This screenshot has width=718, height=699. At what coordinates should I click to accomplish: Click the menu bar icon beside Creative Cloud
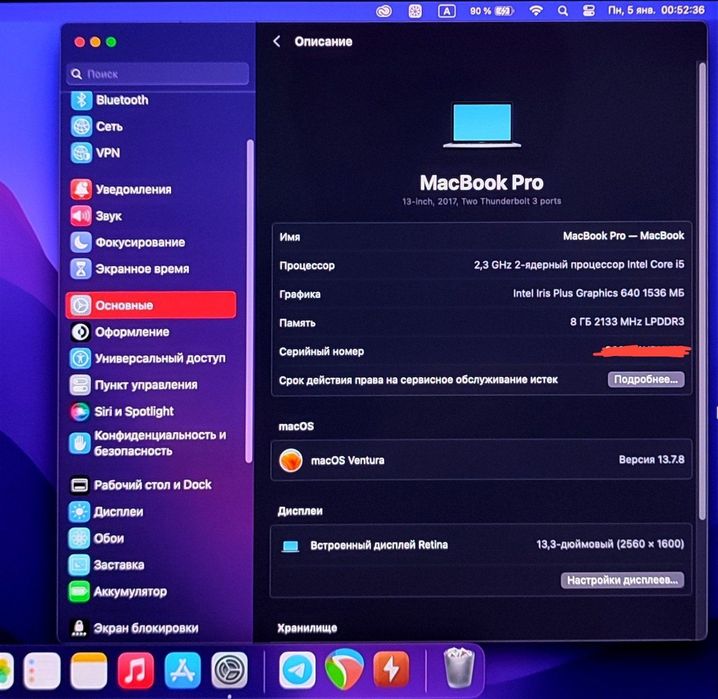pyautogui.click(x=415, y=11)
